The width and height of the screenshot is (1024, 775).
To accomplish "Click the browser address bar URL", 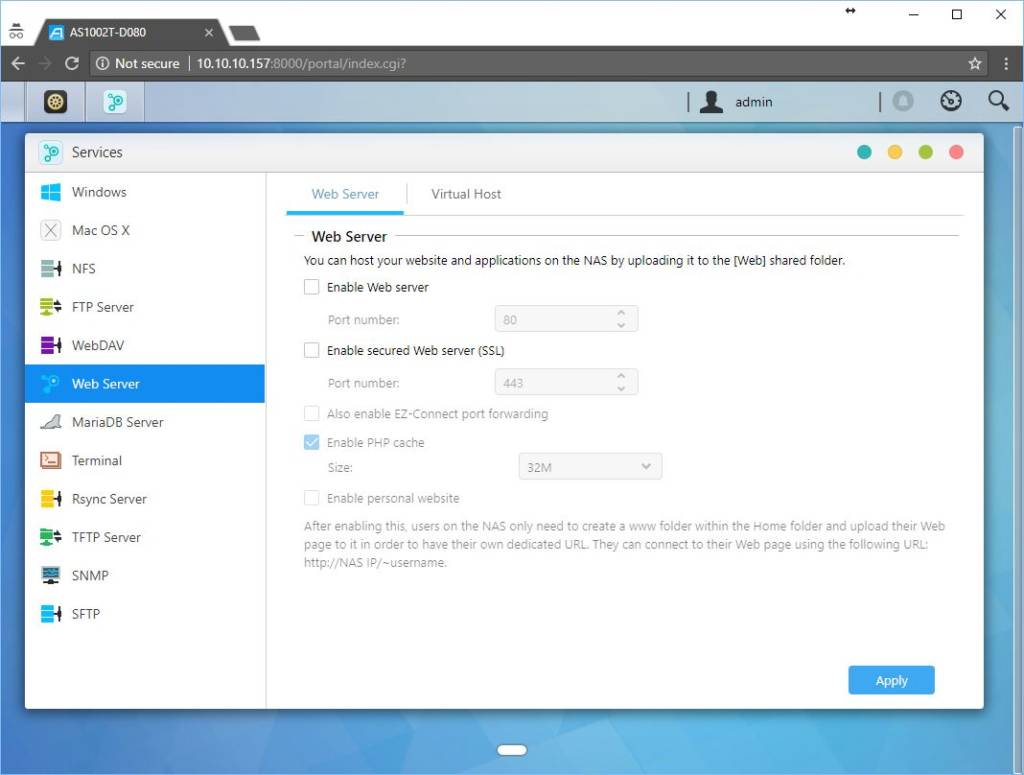I will coord(300,63).
